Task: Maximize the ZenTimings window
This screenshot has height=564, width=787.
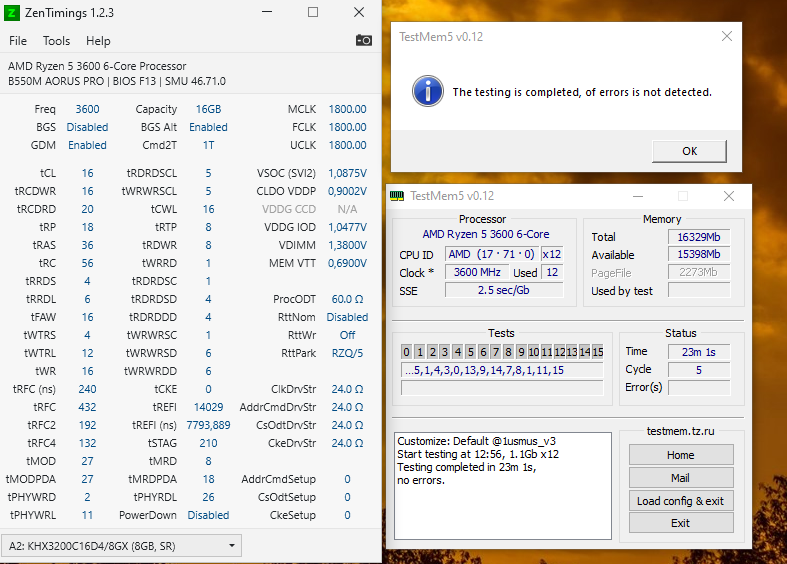Action: tap(313, 12)
